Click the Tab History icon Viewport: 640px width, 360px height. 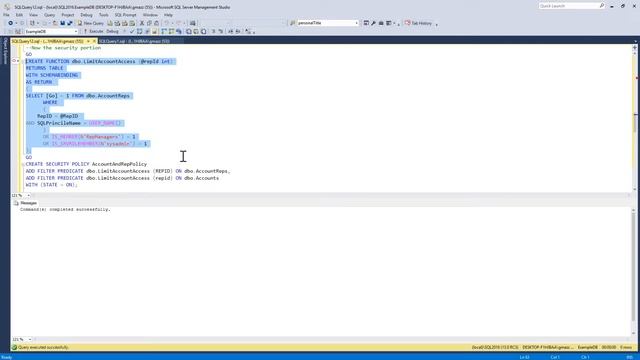407,23
